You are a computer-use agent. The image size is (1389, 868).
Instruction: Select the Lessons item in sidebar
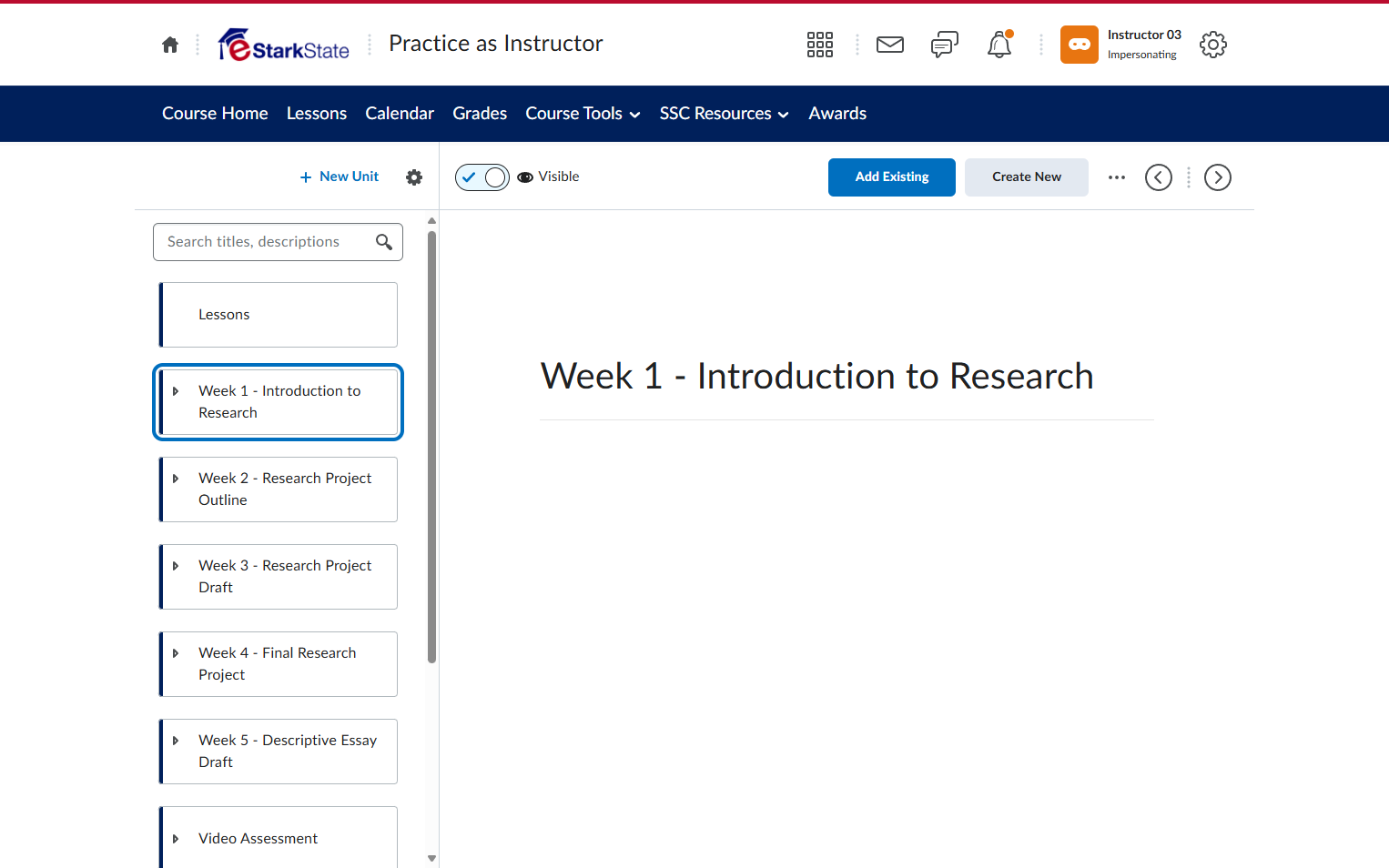click(279, 315)
